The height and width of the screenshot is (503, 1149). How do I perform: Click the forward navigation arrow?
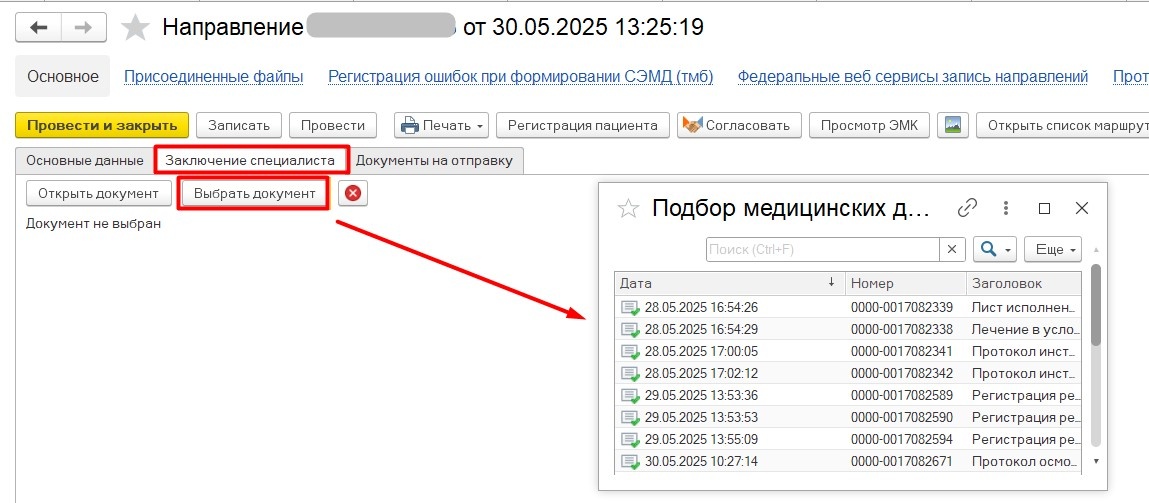coord(84,28)
